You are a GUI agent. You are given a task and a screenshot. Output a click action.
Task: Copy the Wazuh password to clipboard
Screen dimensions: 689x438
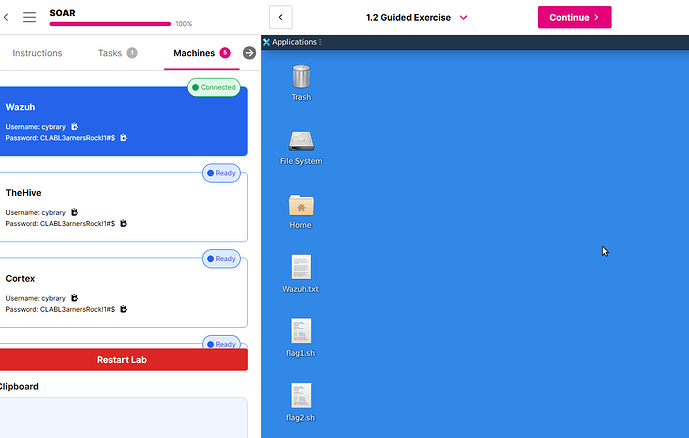click(123, 138)
